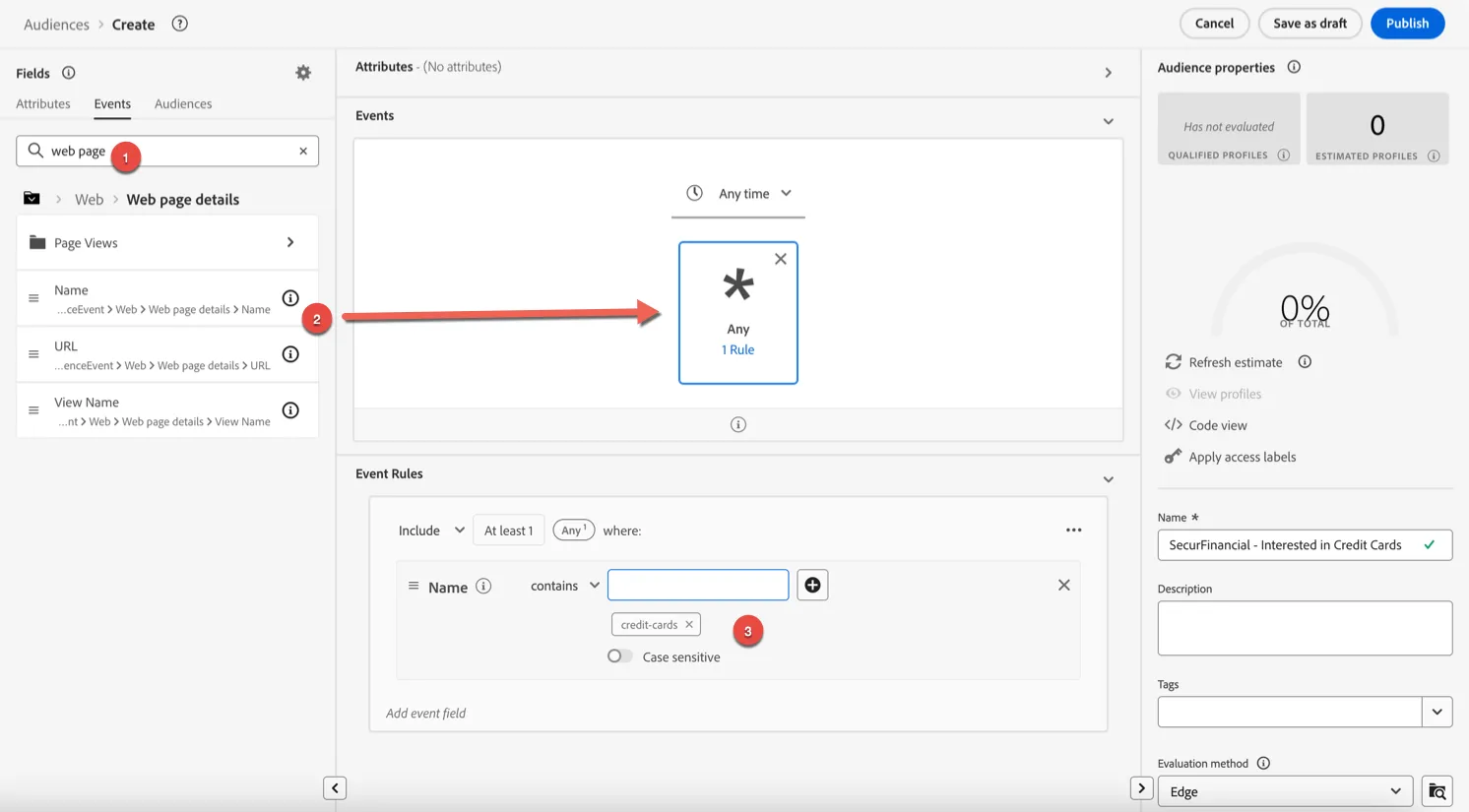
Task: Collapse the Events section
Action: tap(1109, 122)
